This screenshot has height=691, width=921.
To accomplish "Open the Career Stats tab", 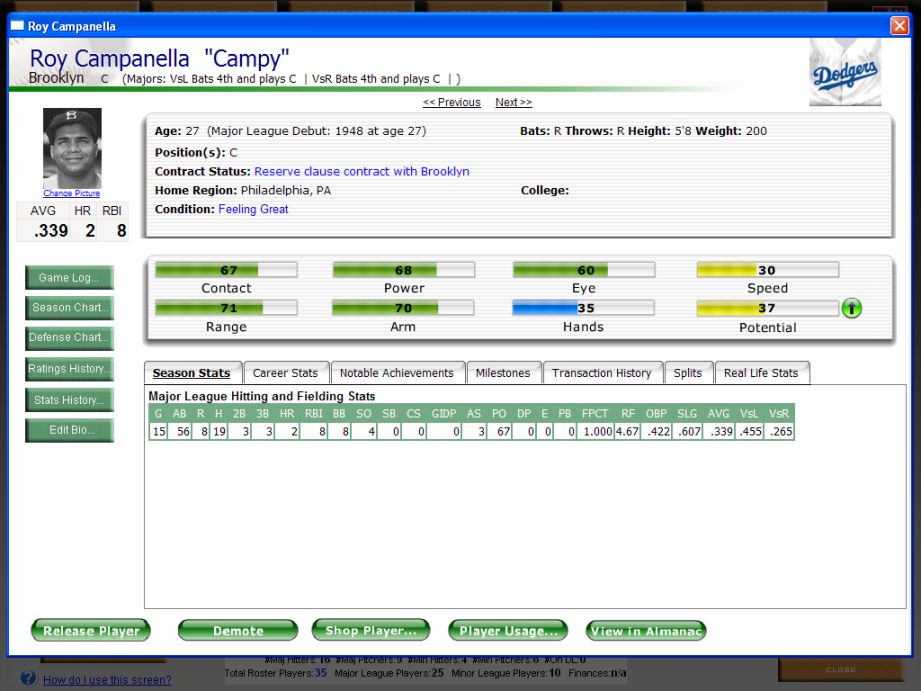I will pos(285,373).
